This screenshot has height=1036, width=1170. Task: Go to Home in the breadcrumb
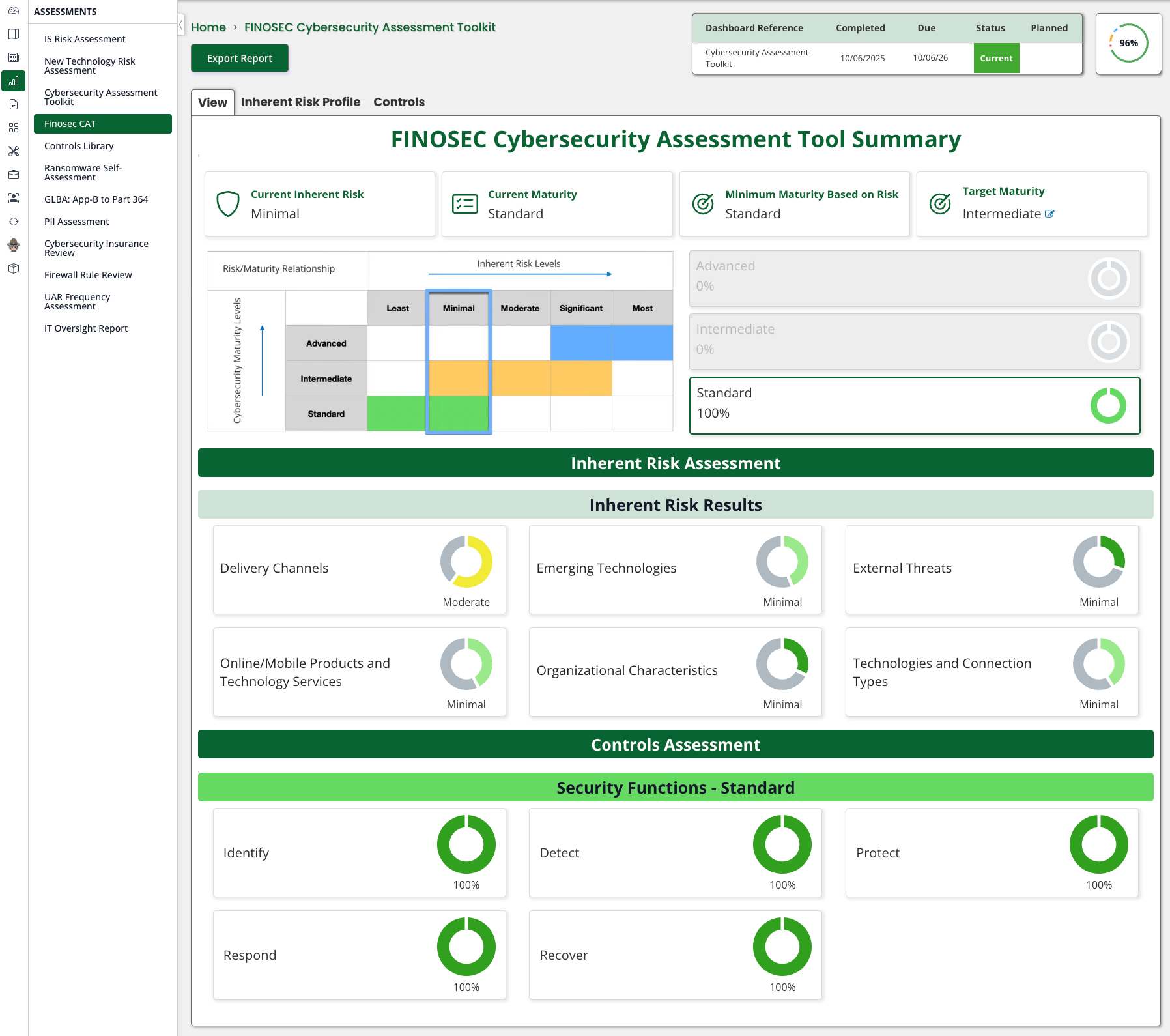(208, 27)
